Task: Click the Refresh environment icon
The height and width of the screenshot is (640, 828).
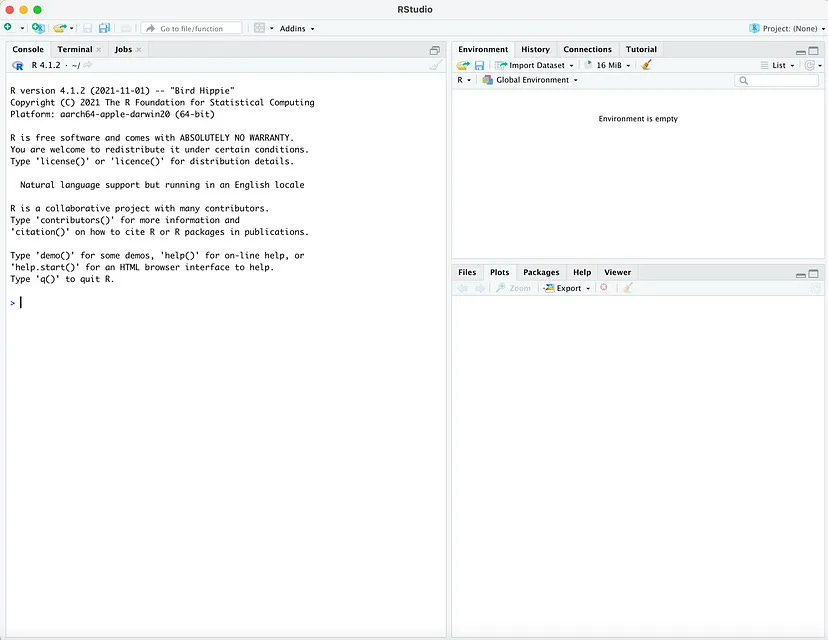Action: 809,65
